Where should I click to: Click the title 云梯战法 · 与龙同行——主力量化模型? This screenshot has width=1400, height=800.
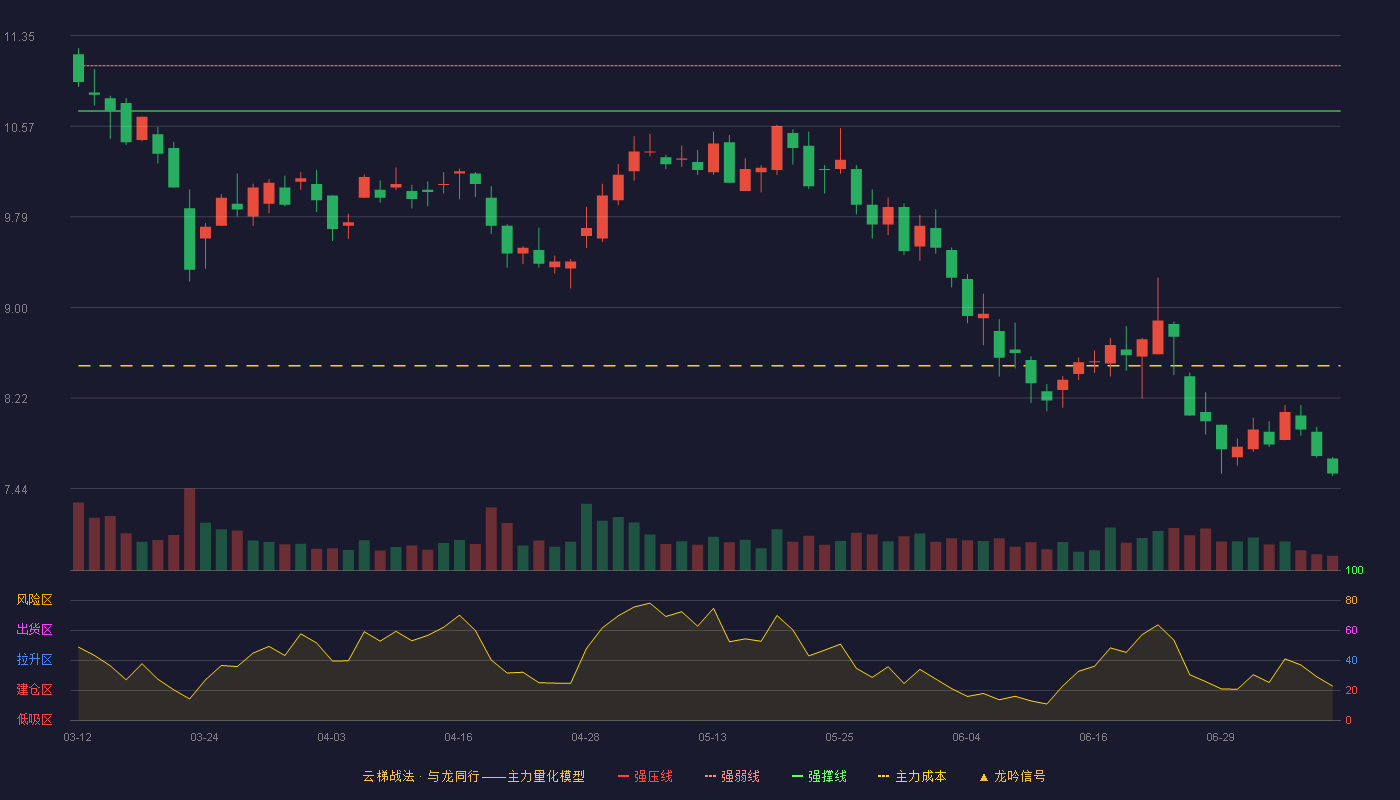pos(473,776)
